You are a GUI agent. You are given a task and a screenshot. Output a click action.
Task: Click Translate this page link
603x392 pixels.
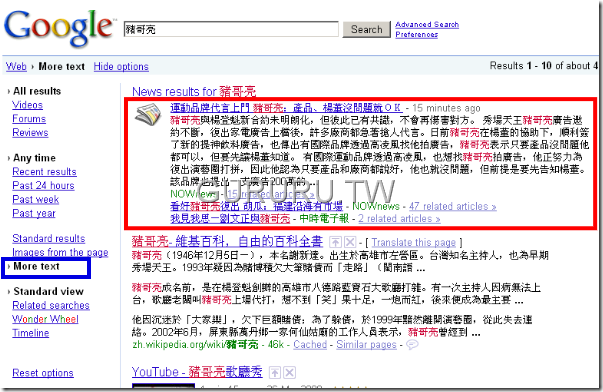point(413,243)
